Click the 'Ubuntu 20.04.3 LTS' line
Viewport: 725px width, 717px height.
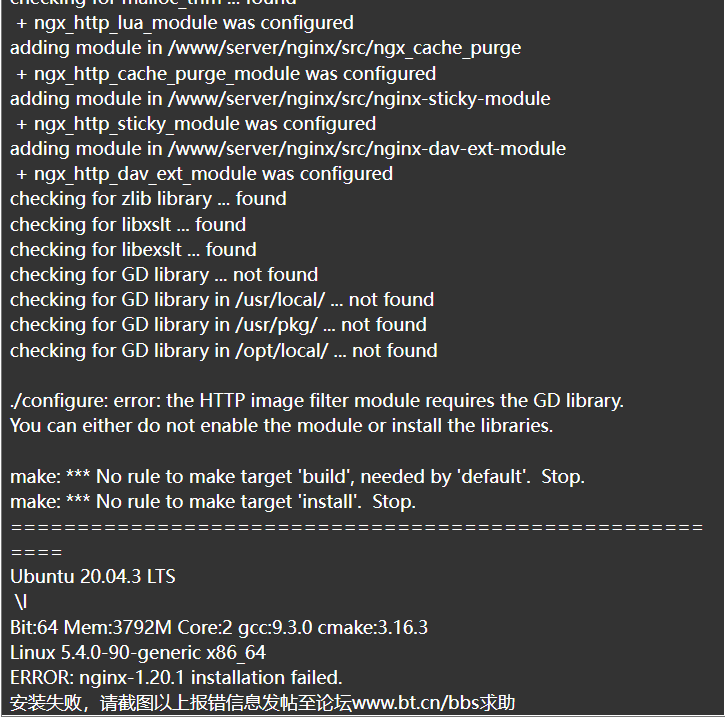point(93,577)
